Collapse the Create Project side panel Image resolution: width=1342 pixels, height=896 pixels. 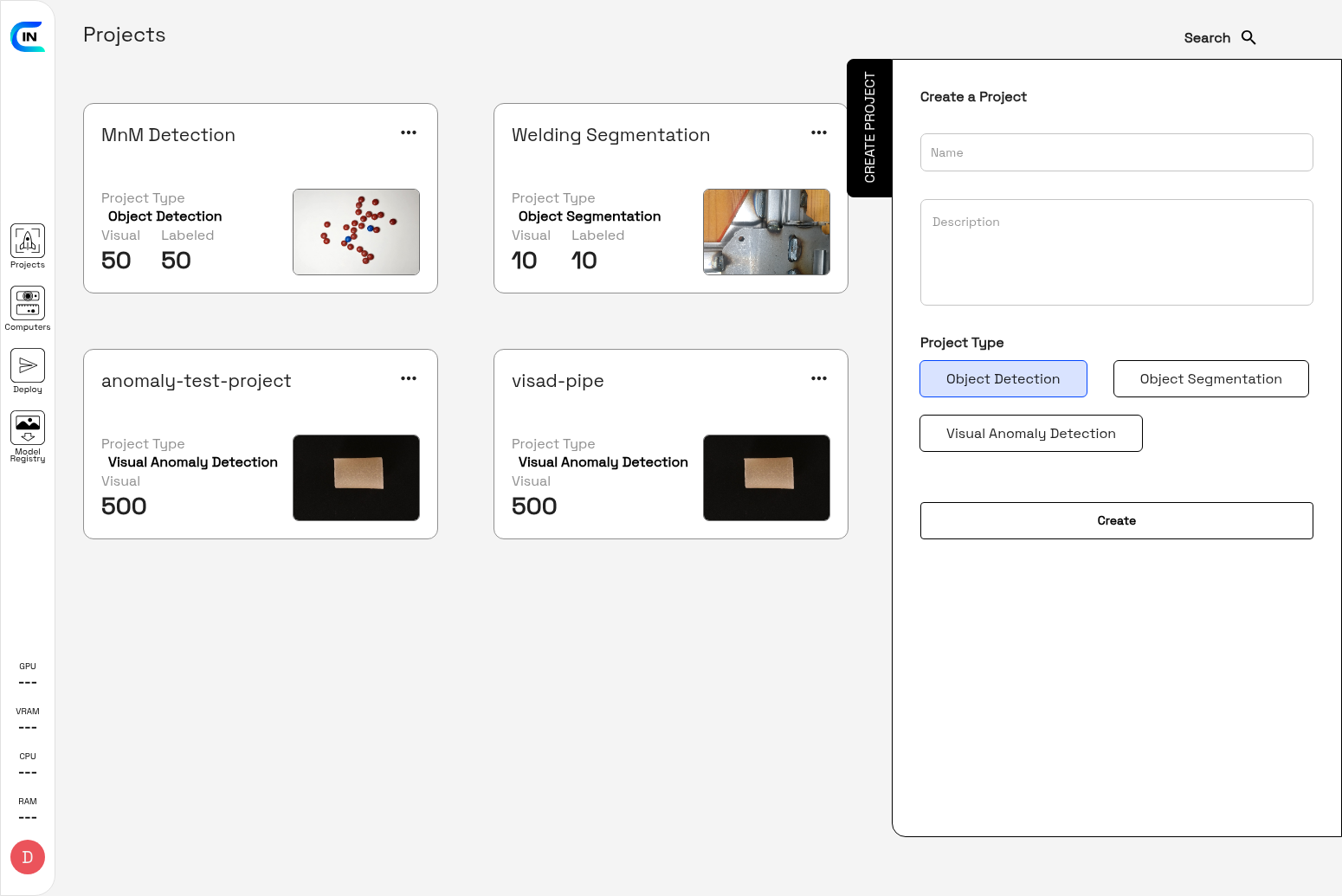869,127
